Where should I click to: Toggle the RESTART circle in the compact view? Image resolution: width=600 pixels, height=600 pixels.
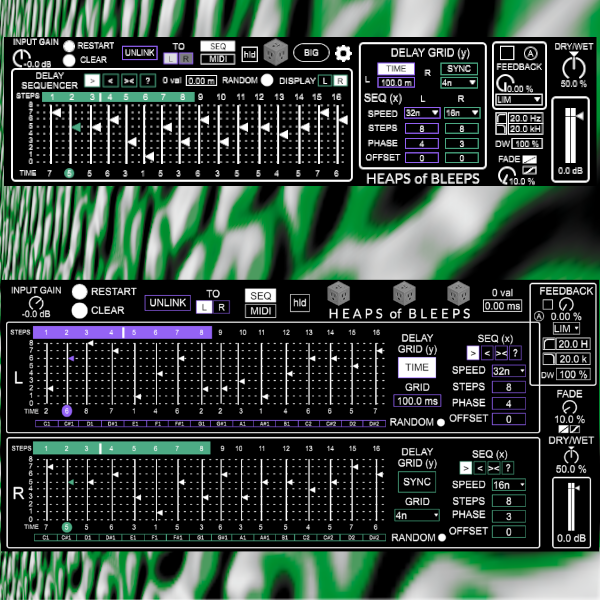pos(69,46)
